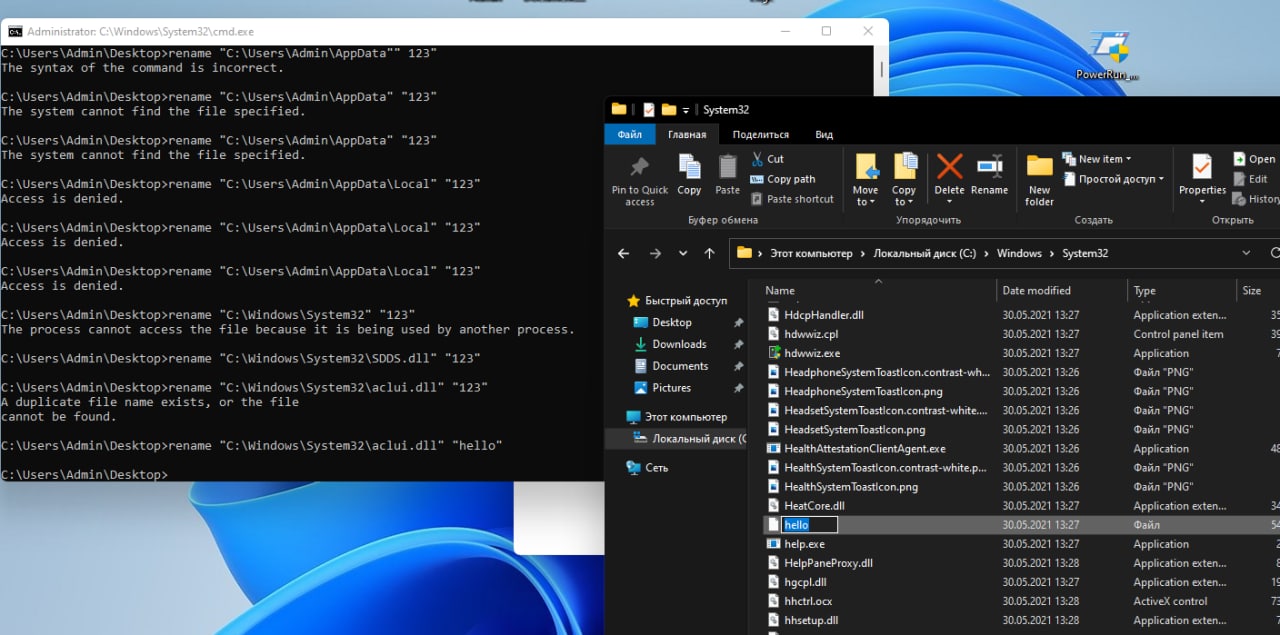
Task: Click folder icon in Explorer title bar
Action: point(619,109)
